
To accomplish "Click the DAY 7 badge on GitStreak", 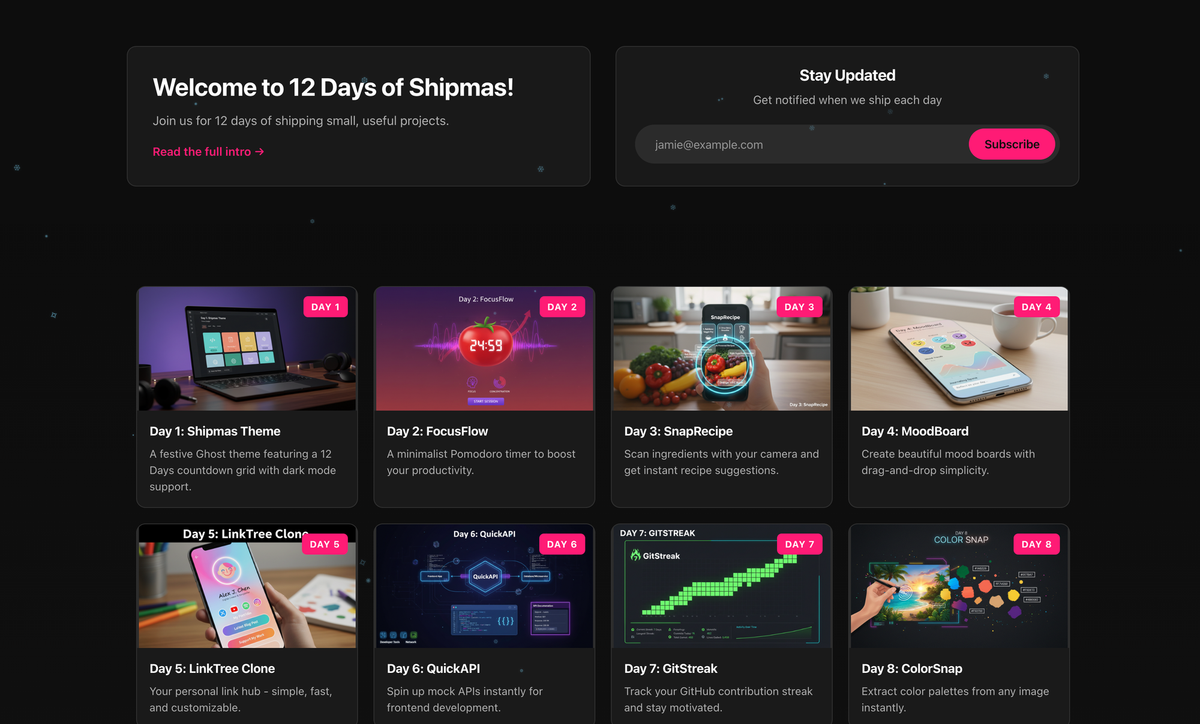I will point(800,544).
